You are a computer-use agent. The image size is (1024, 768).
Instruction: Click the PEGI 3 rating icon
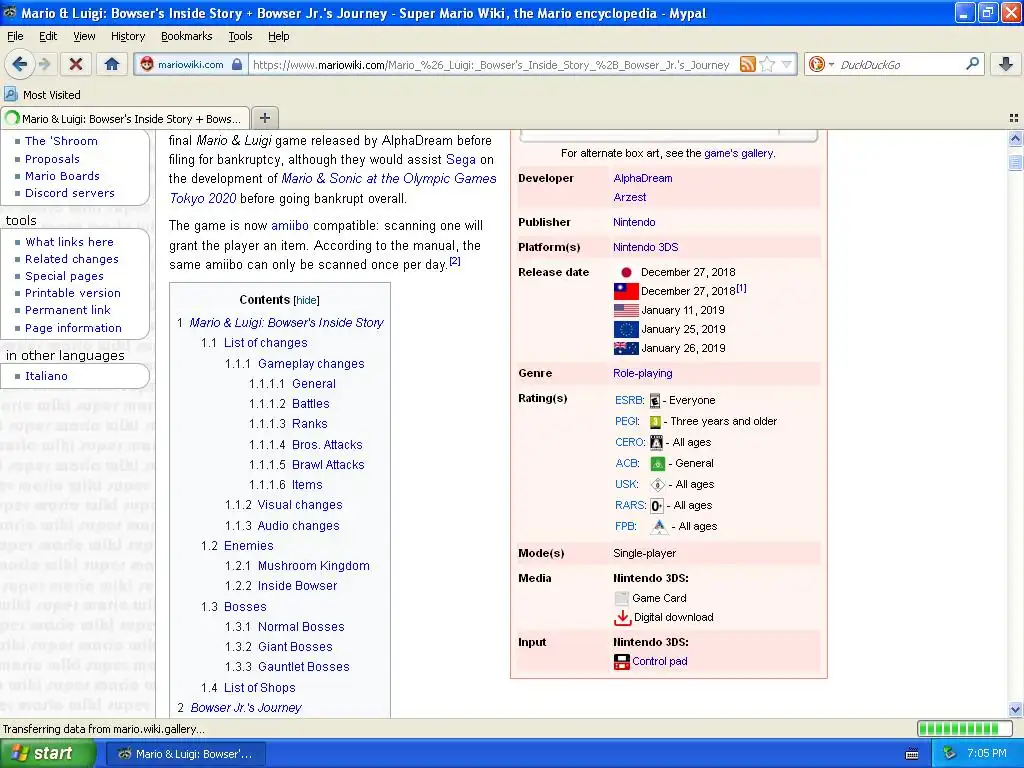point(655,422)
